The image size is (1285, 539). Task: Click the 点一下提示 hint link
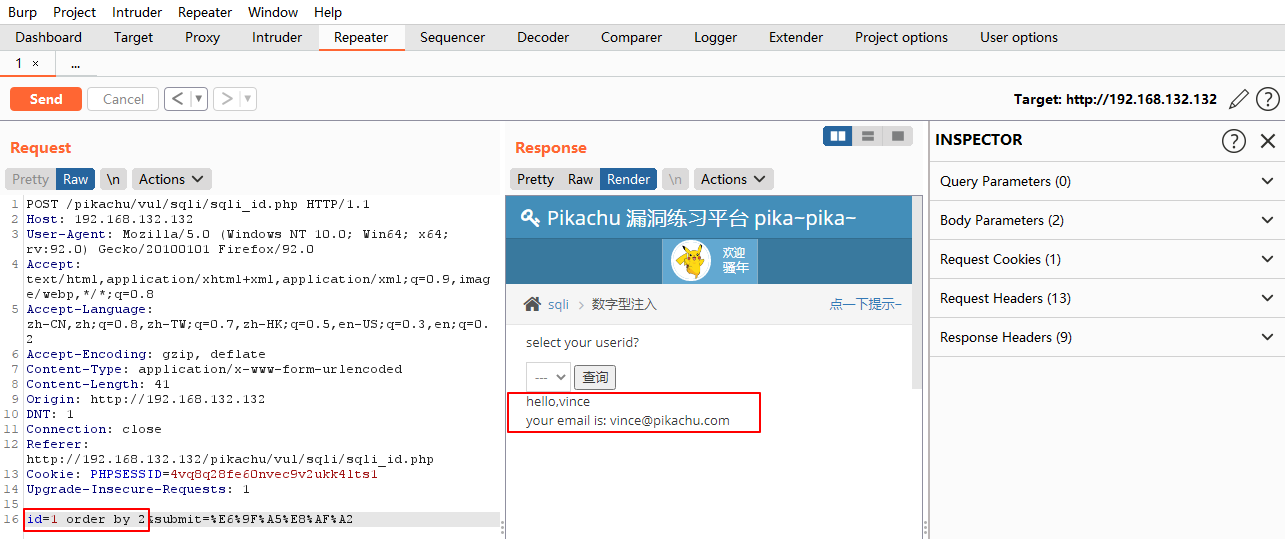(865, 304)
